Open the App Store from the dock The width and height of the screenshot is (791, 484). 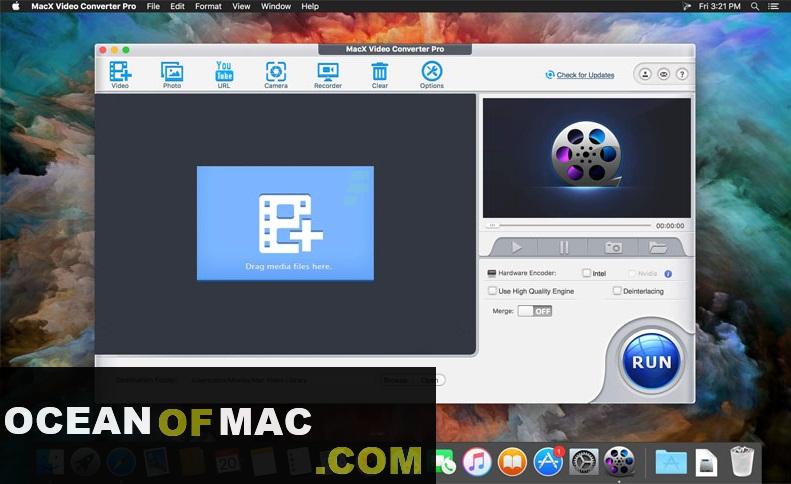coord(548,461)
